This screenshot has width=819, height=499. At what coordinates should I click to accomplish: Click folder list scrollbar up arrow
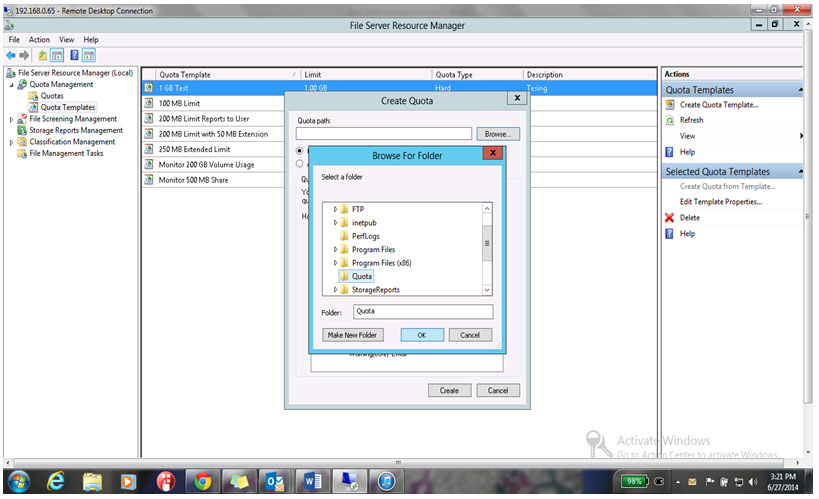tap(487, 208)
